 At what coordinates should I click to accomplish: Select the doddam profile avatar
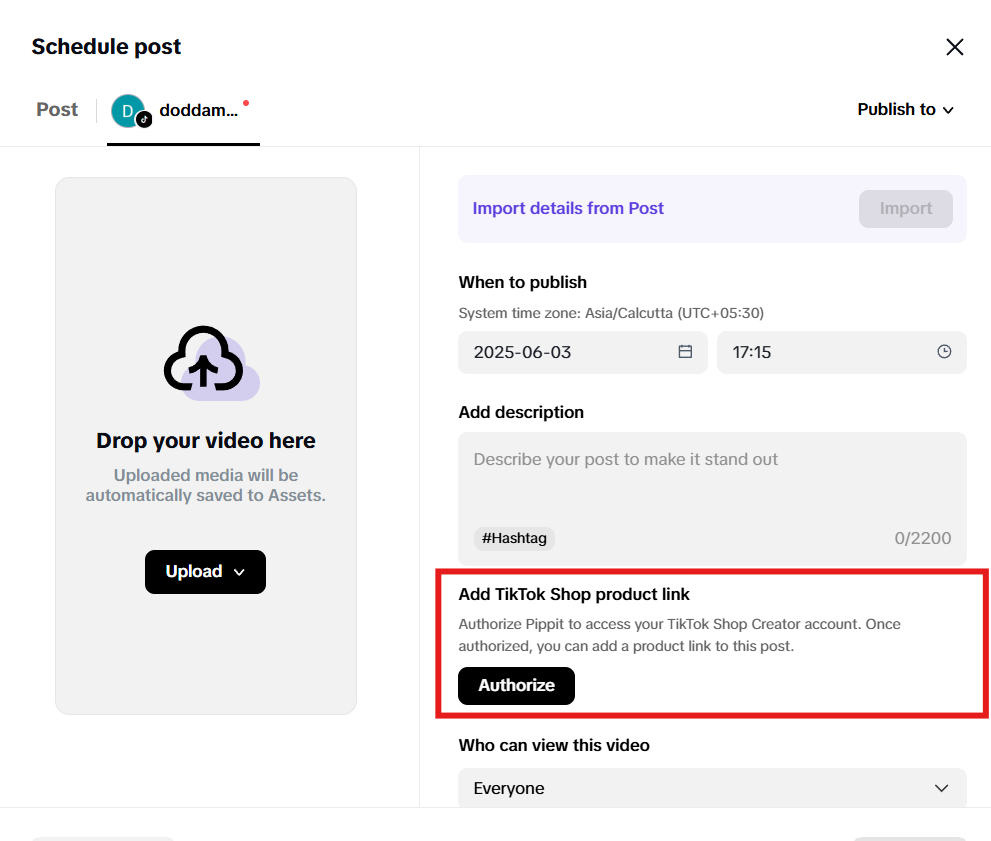click(128, 111)
